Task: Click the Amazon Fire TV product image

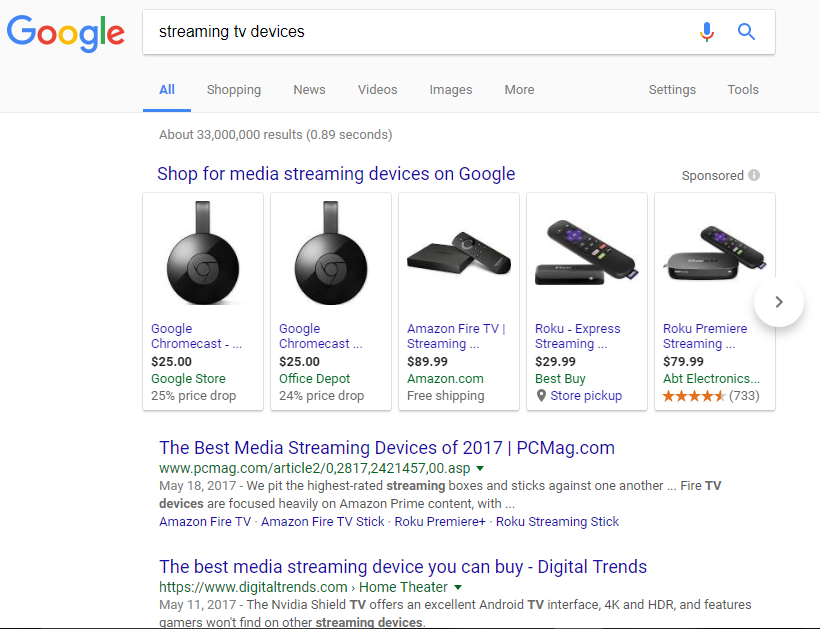Action: tap(459, 253)
